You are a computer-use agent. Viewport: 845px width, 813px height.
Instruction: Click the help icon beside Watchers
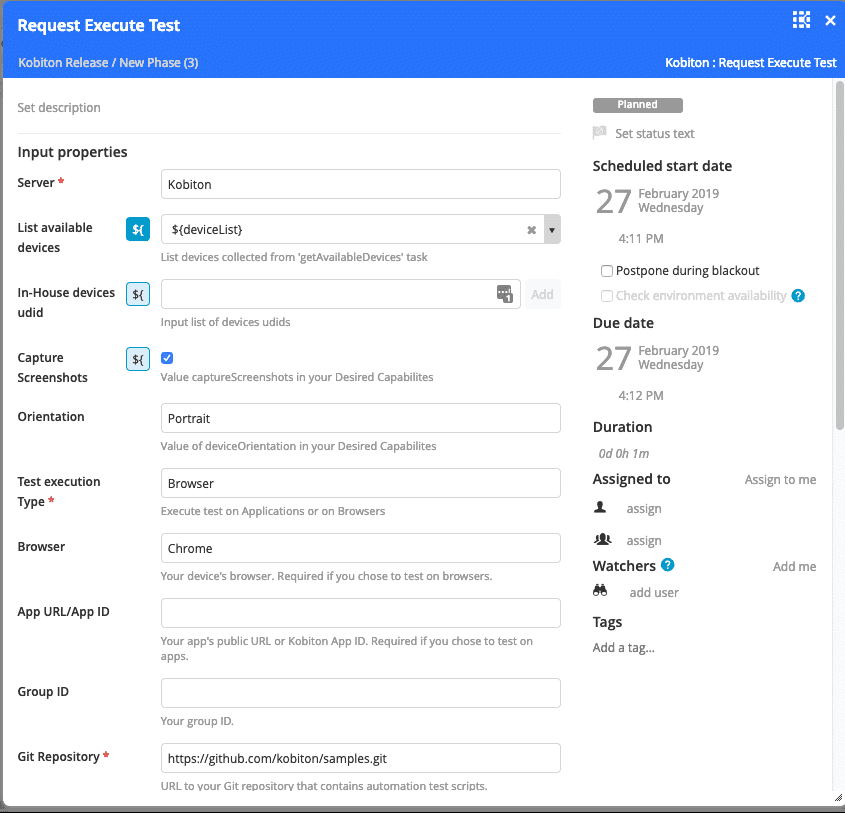668,566
